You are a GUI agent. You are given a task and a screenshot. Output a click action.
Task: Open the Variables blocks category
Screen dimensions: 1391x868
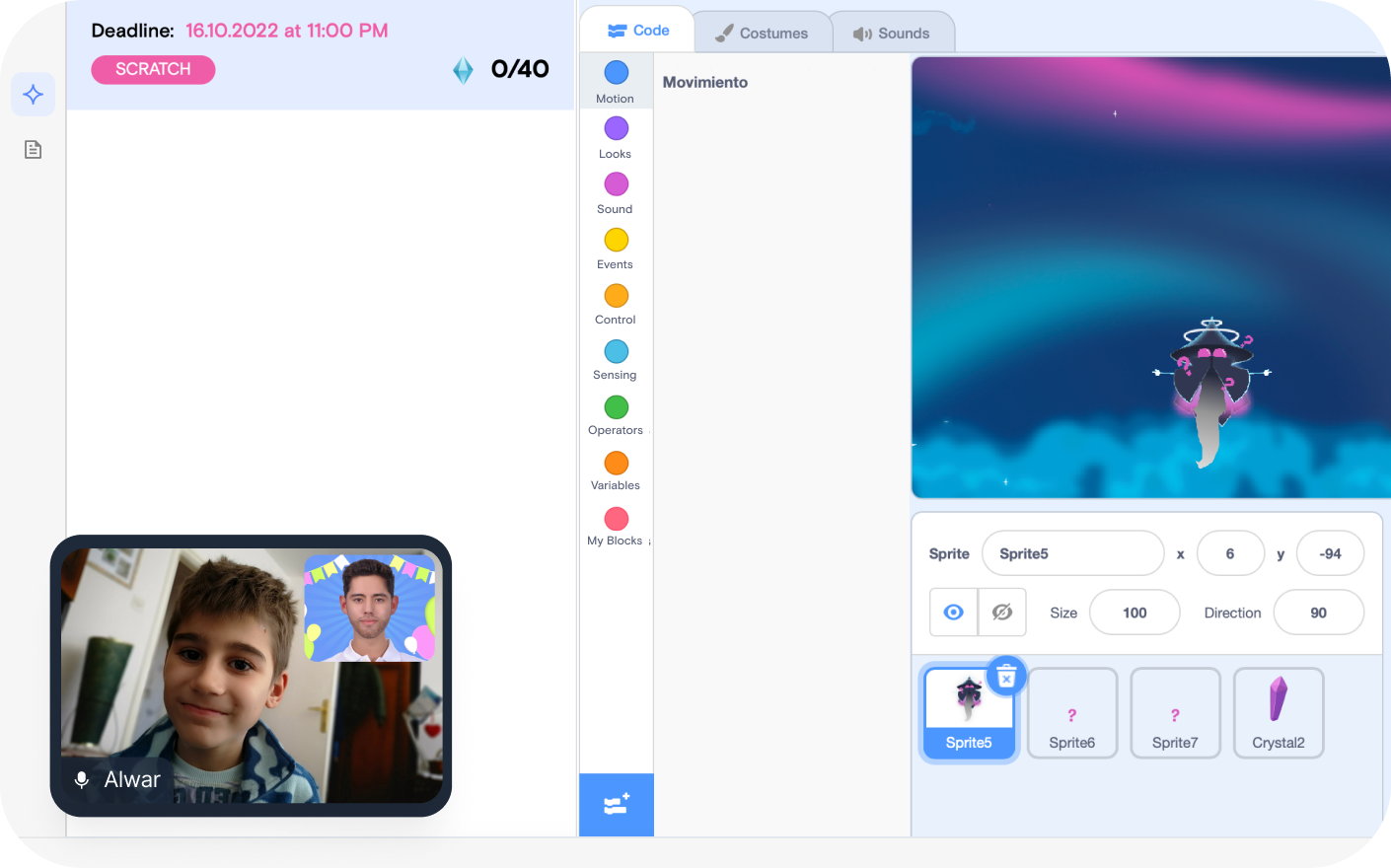pyautogui.click(x=616, y=469)
